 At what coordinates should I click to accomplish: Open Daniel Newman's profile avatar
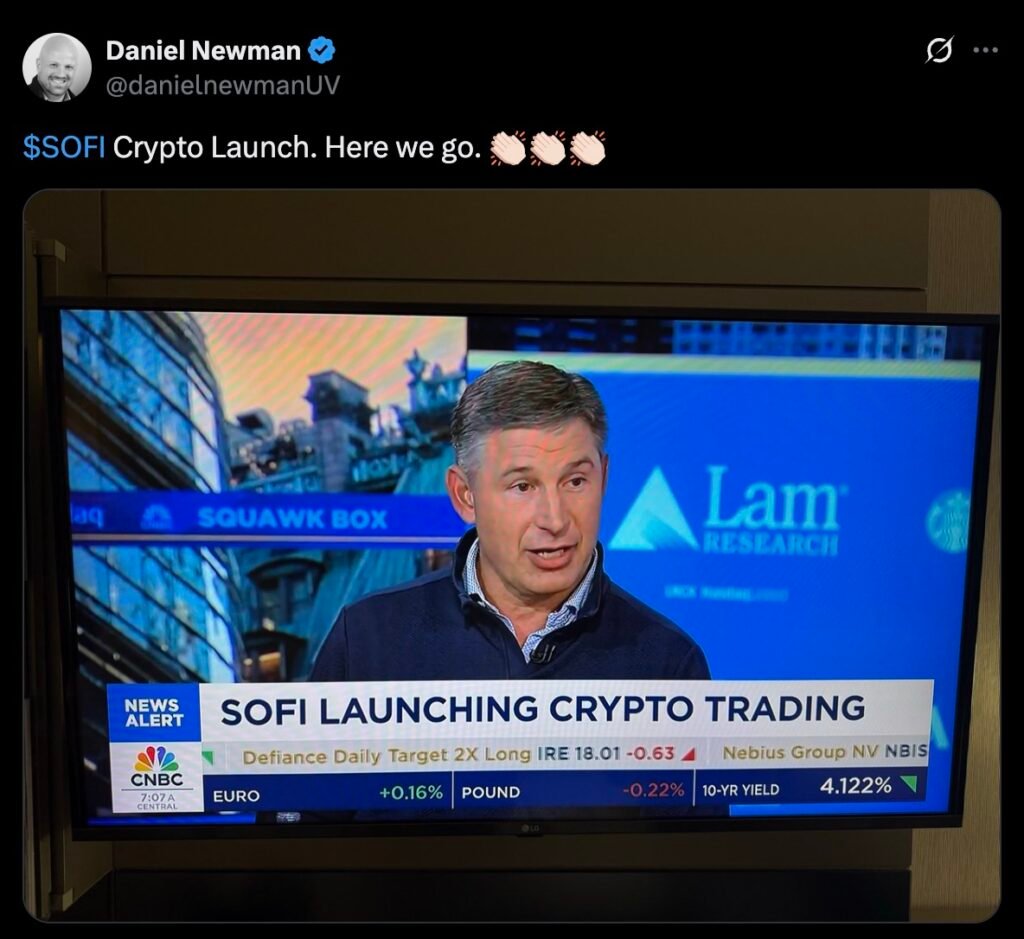tap(57, 67)
